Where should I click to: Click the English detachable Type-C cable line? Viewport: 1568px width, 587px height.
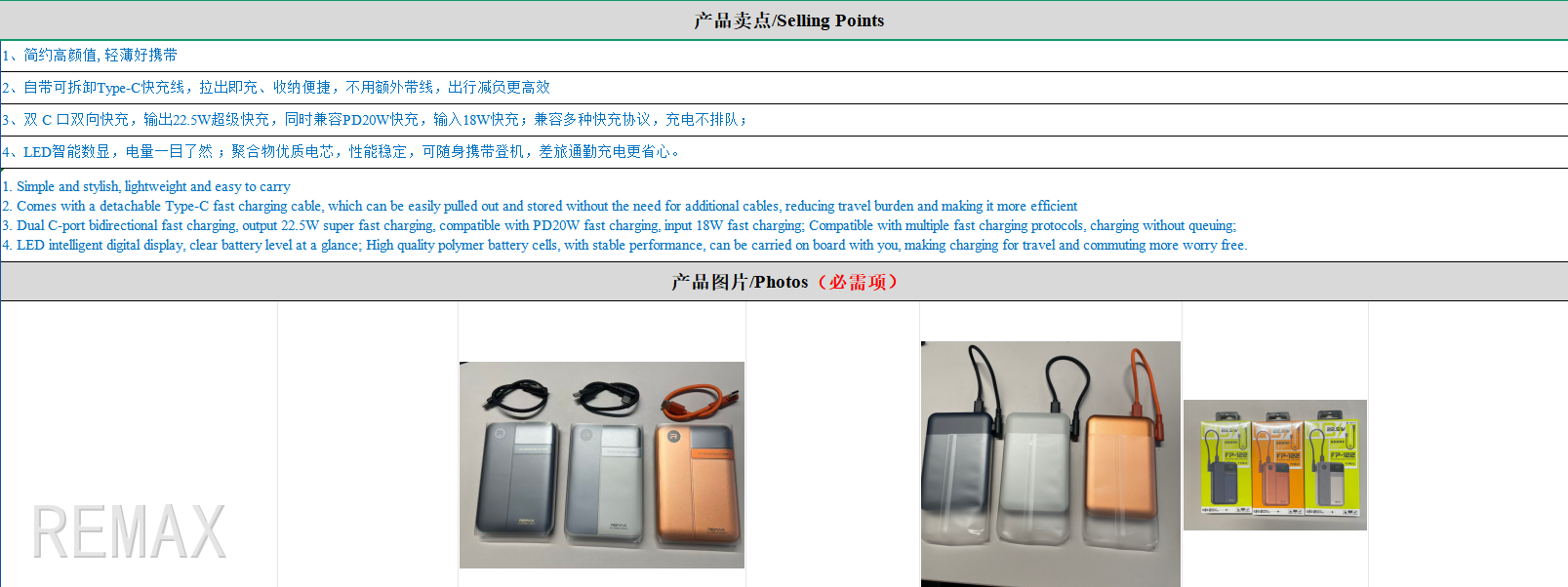pyautogui.click(x=540, y=206)
